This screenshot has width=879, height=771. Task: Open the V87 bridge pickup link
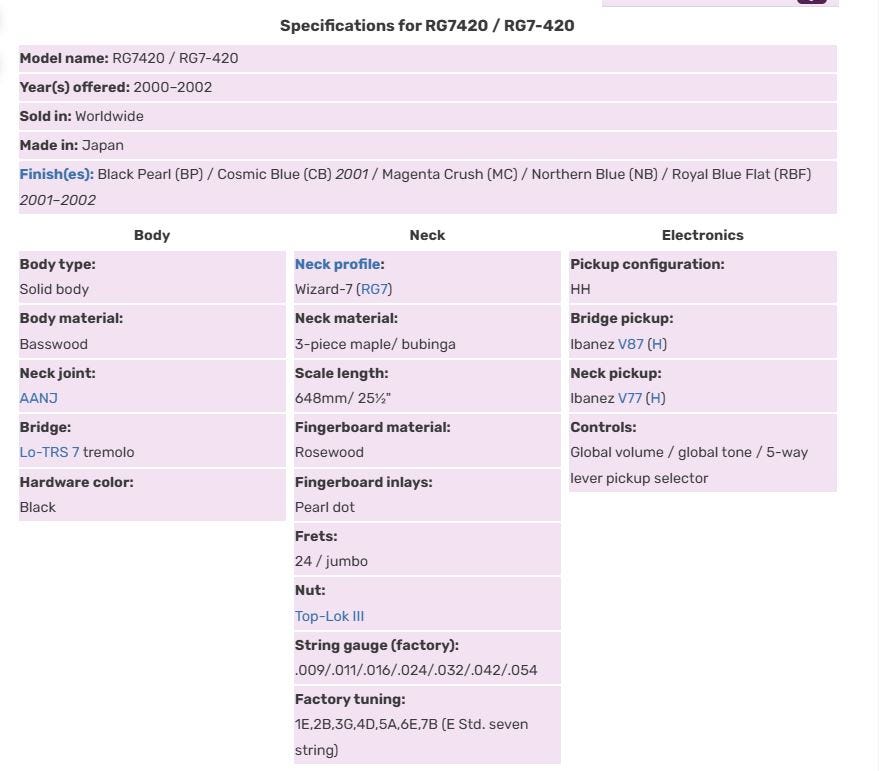coord(630,344)
